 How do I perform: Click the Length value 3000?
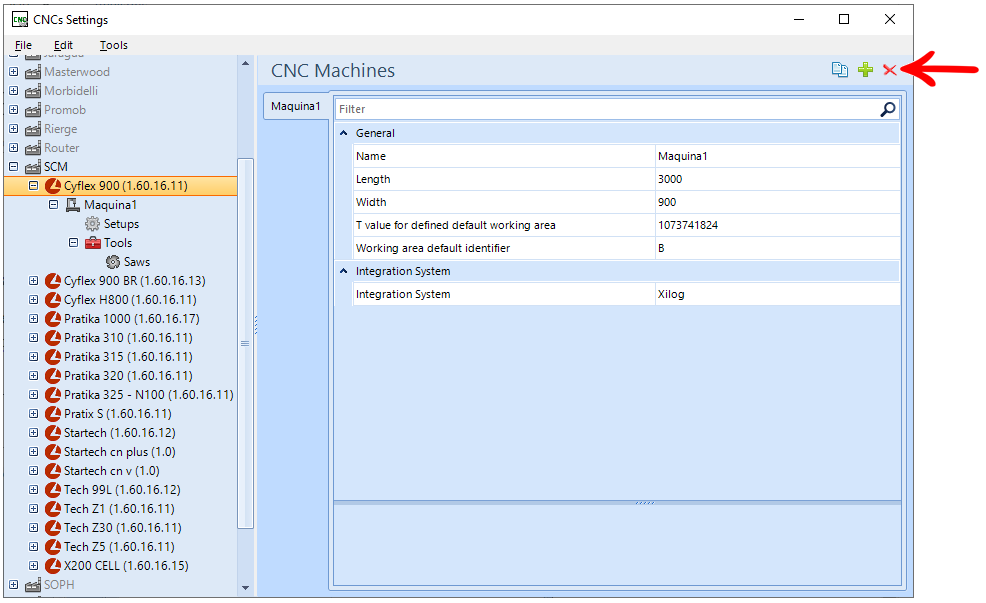(777, 179)
